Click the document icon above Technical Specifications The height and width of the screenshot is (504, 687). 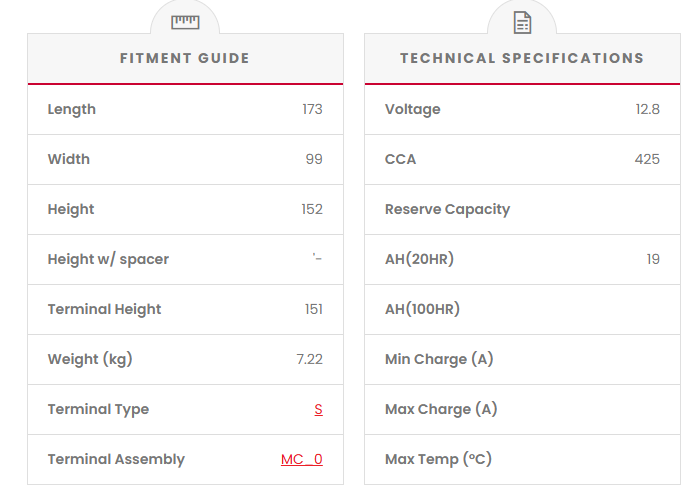522,22
